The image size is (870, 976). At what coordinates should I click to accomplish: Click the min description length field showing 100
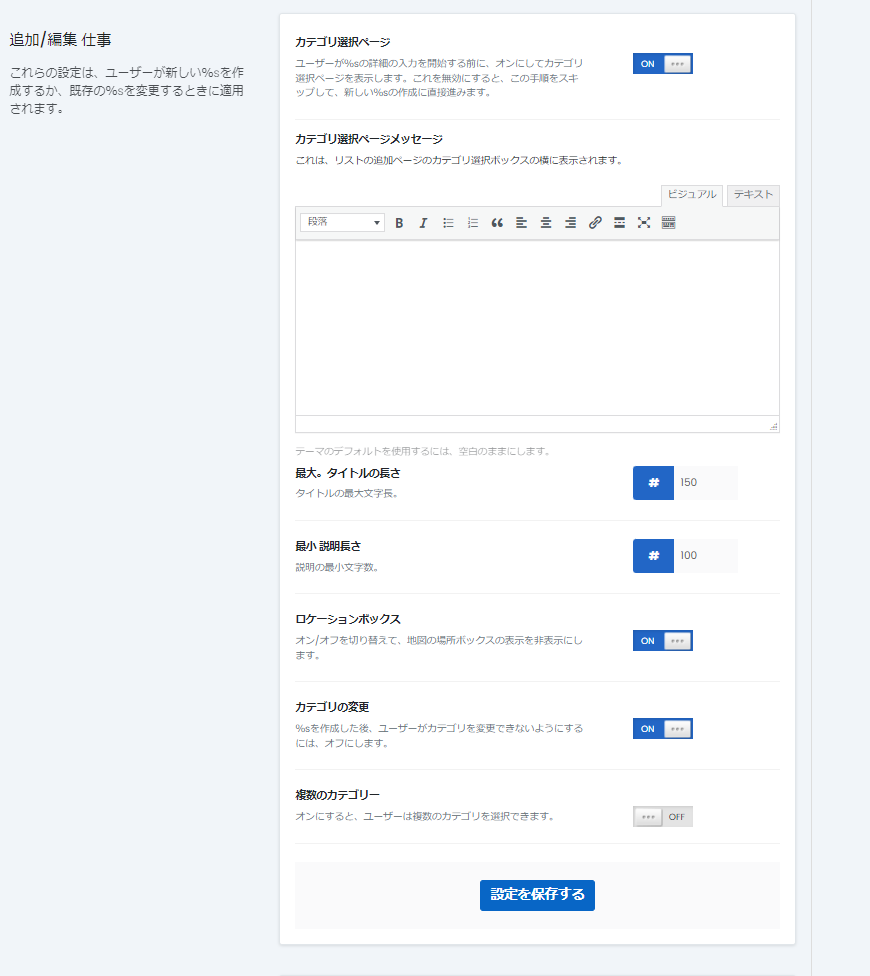(705, 556)
